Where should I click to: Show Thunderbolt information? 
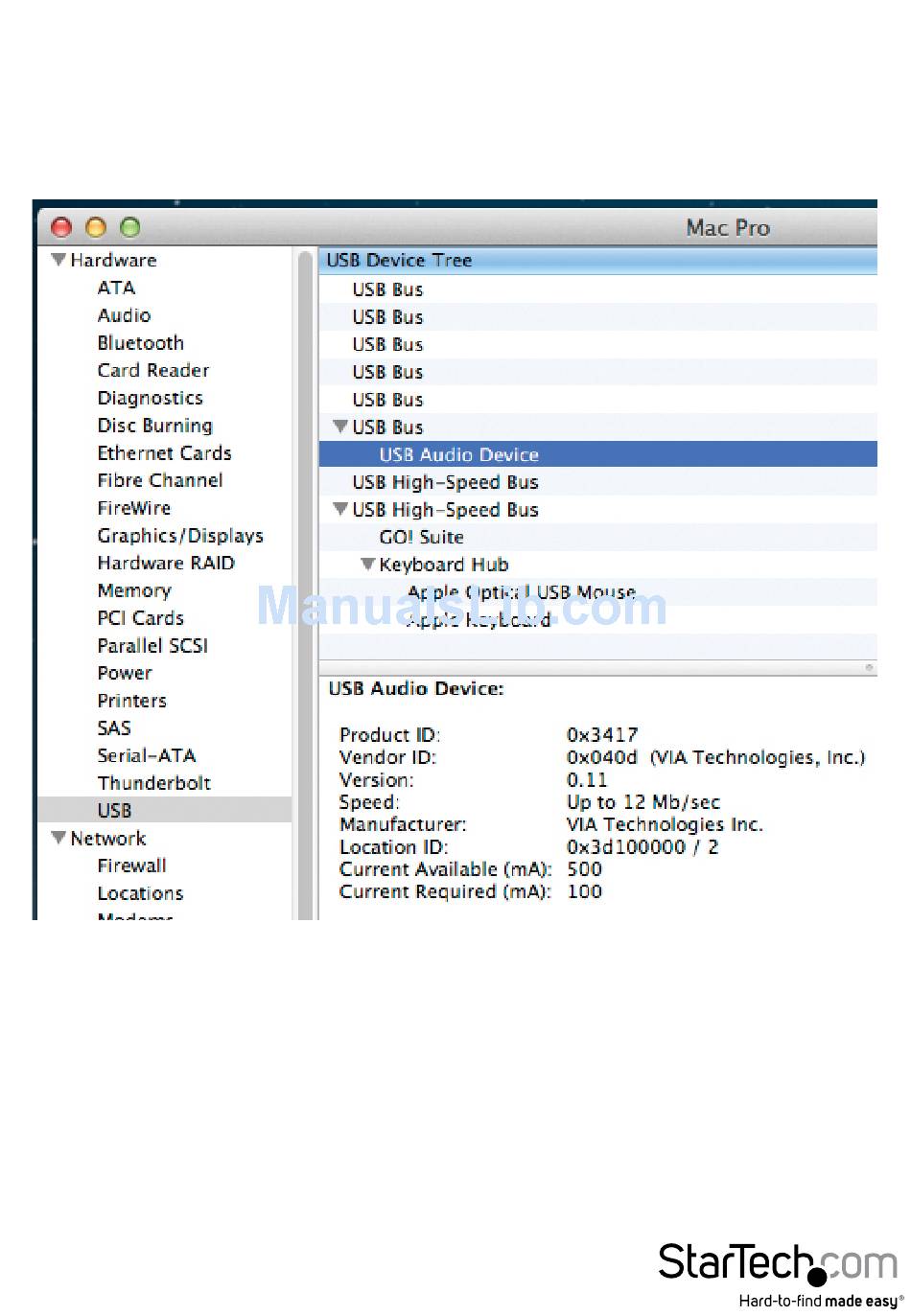(153, 783)
